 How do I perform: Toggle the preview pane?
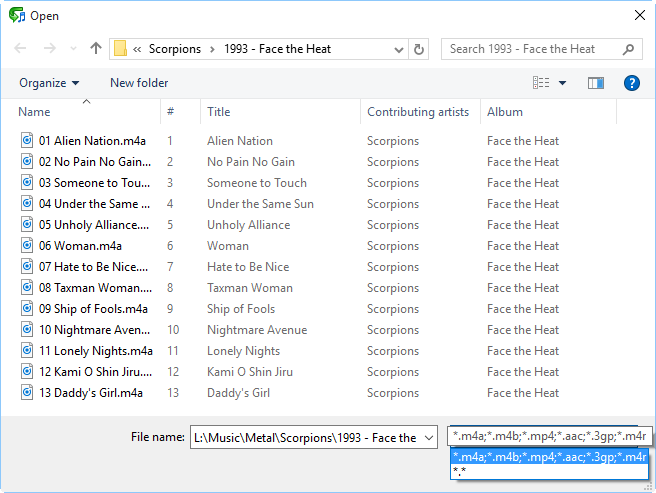pyautogui.click(x=596, y=83)
